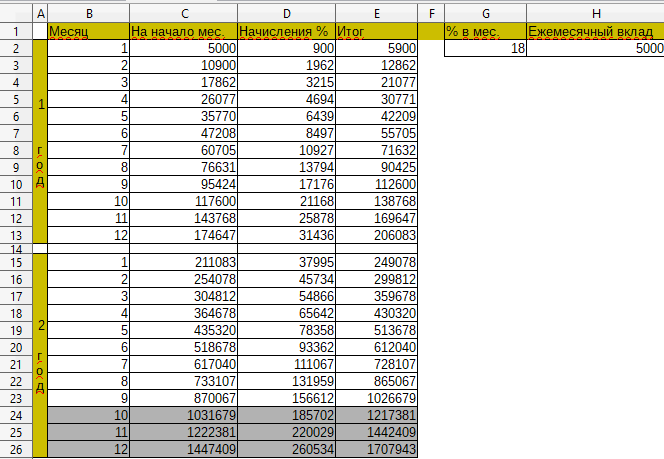Select cell with value 60705
The width and height of the screenshot is (664, 459).
click(184, 150)
